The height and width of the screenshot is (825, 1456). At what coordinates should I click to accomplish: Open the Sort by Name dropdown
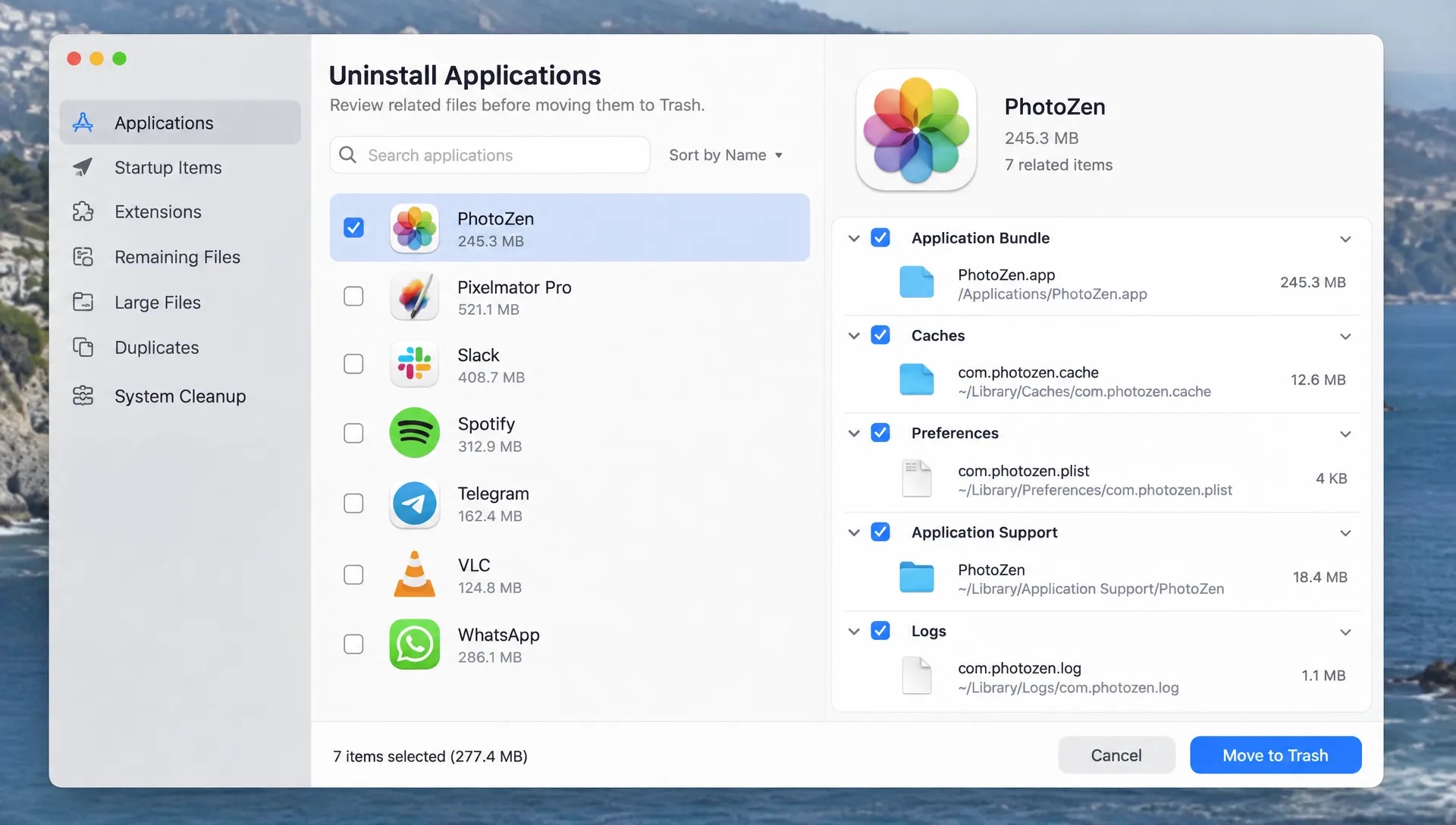(x=726, y=155)
